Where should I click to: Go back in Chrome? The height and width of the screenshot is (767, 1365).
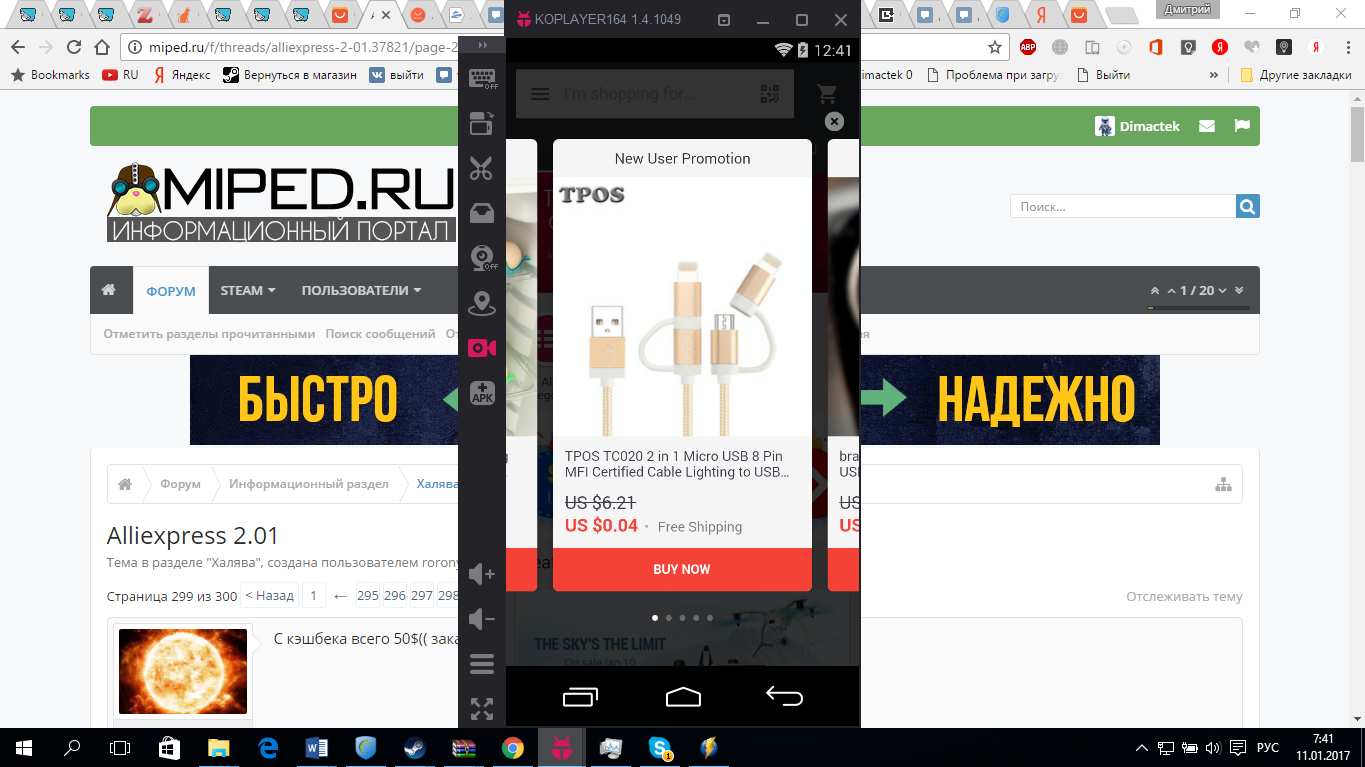pos(17,47)
